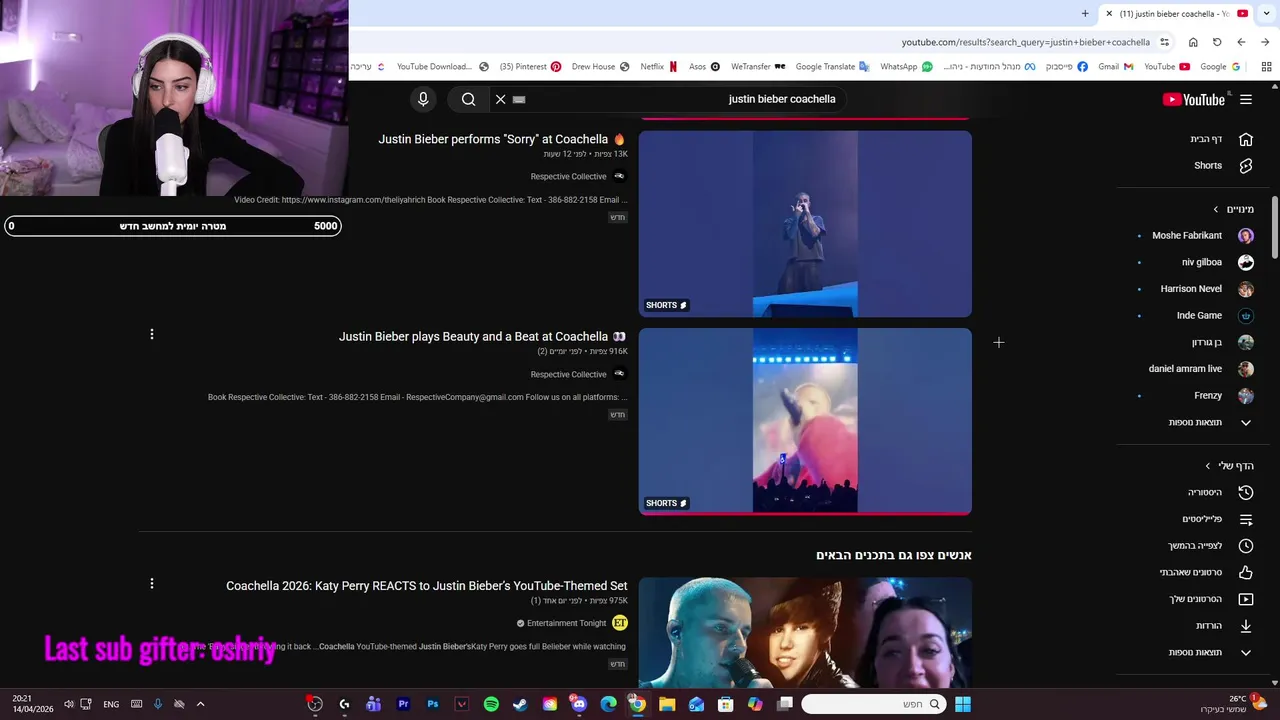This screenshot has width=1280, height=720.
Task: Open three-dot menu for Katy Perry REACTS video
Action: pyautogui.click(x=152, y=583)
